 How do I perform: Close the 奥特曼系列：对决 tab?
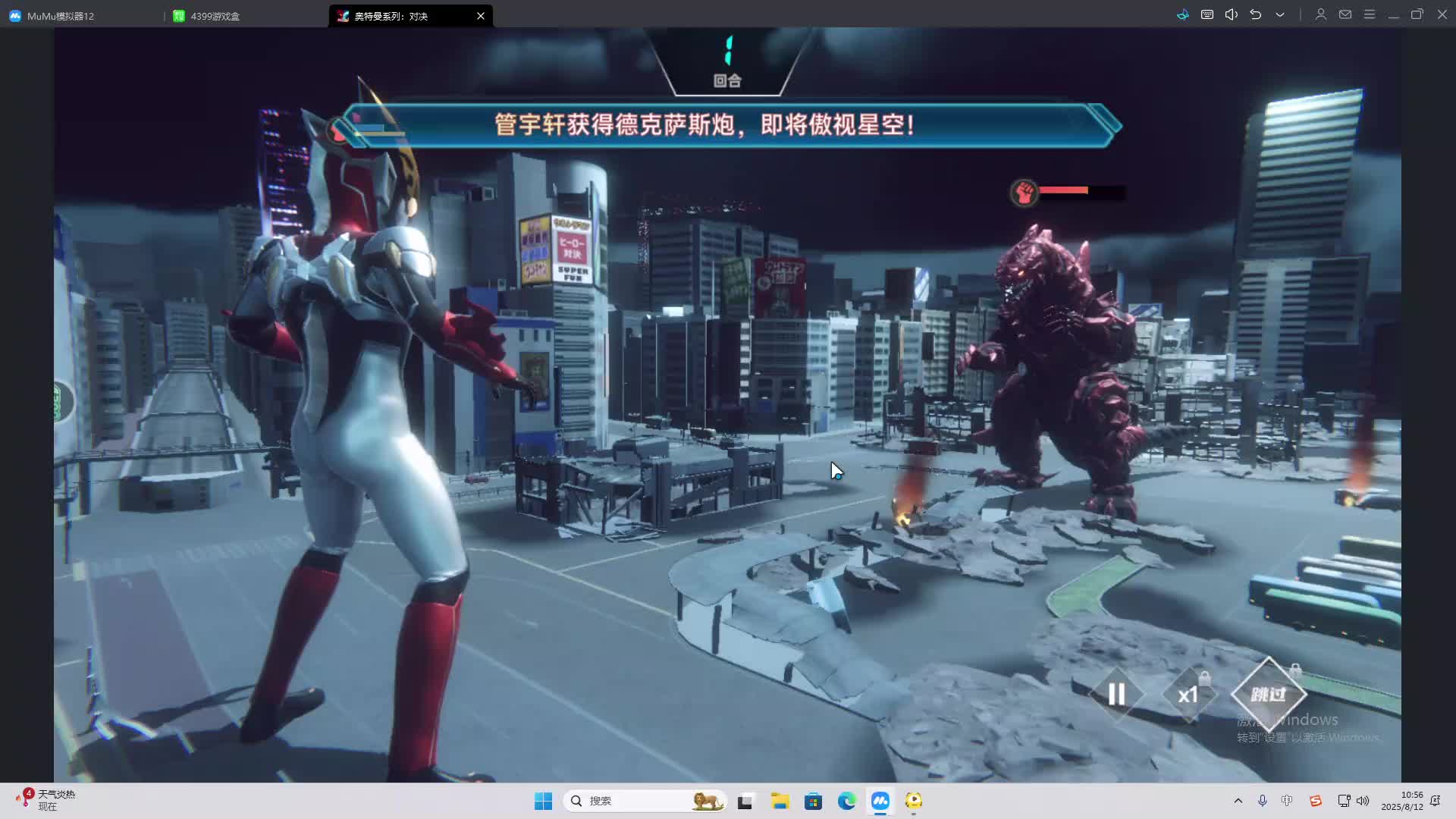click(x=480, y=16)
